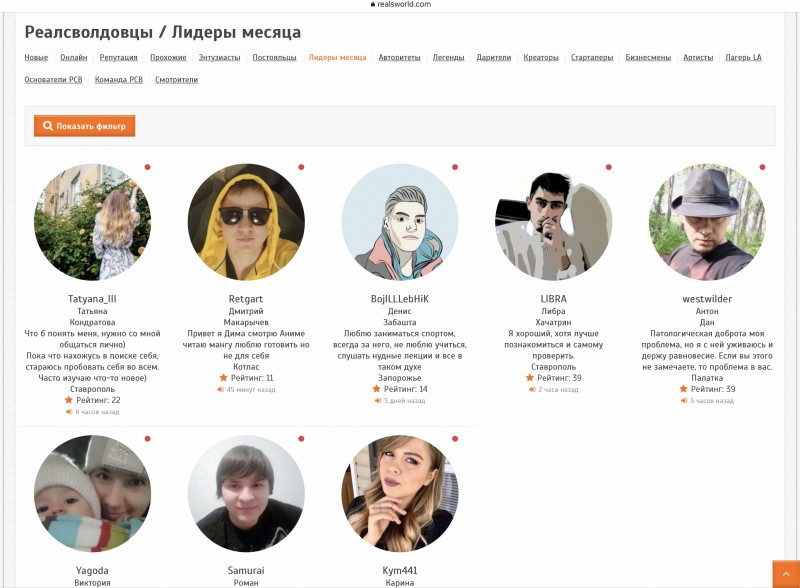Click the Samurai username link
Viewport: 800px width, 588px height.
[x=246, y=571]
